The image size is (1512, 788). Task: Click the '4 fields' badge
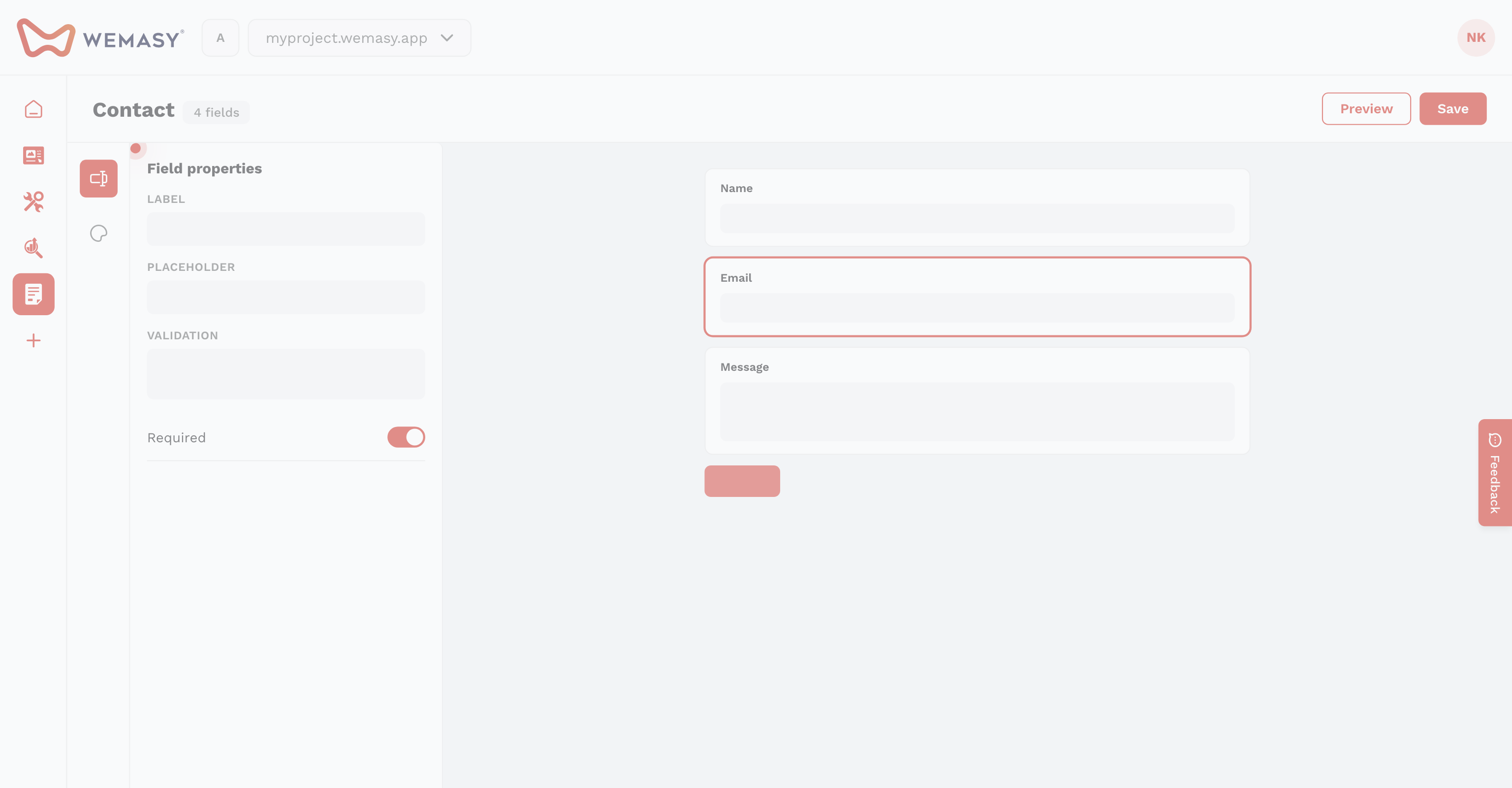[x=216, y=112]
